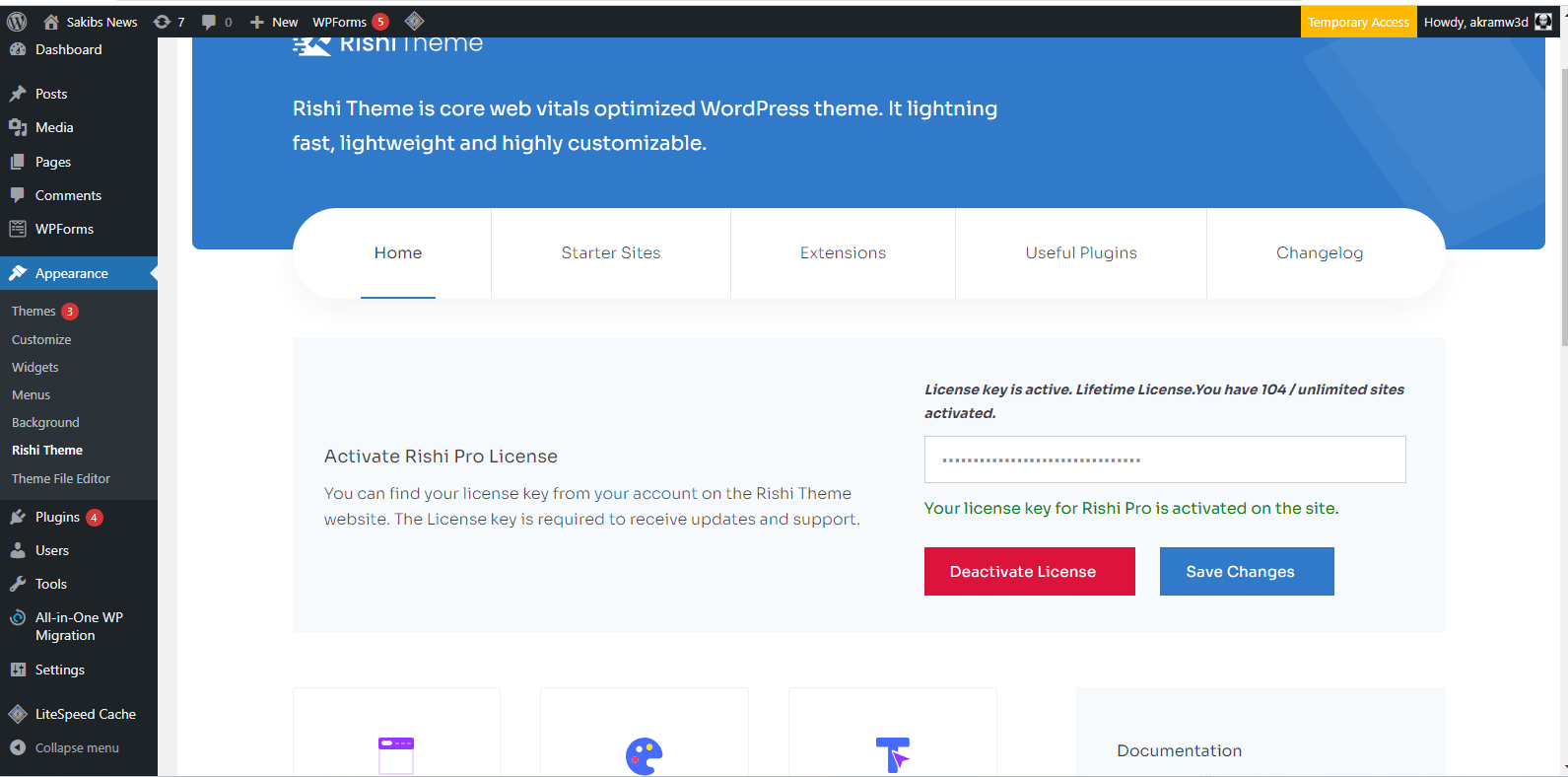Image resolution: width=1568 pixels, height=777 pixels.
Task: Click the user avatar next to akramw3d
Action: coord(1543,22)
